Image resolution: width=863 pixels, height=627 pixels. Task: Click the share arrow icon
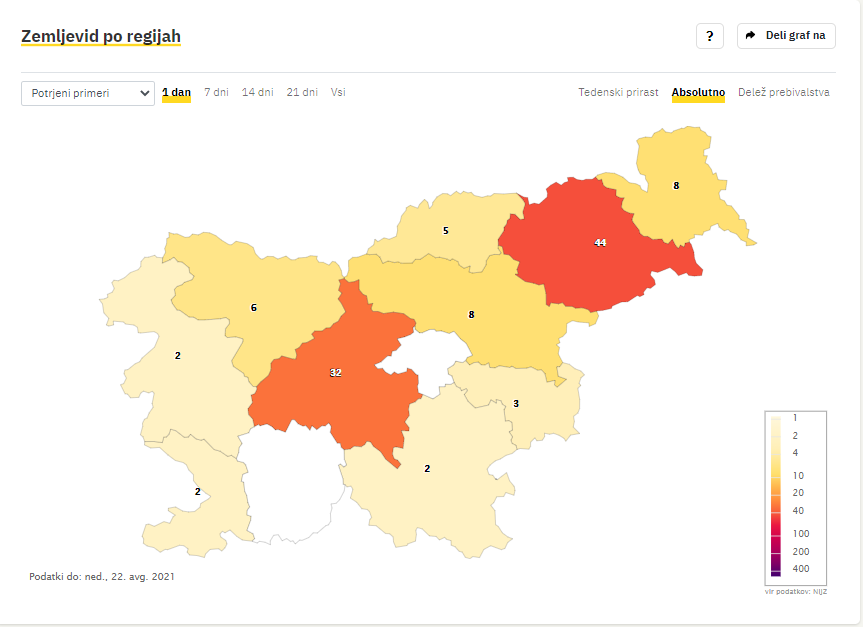tap(750, 35)
